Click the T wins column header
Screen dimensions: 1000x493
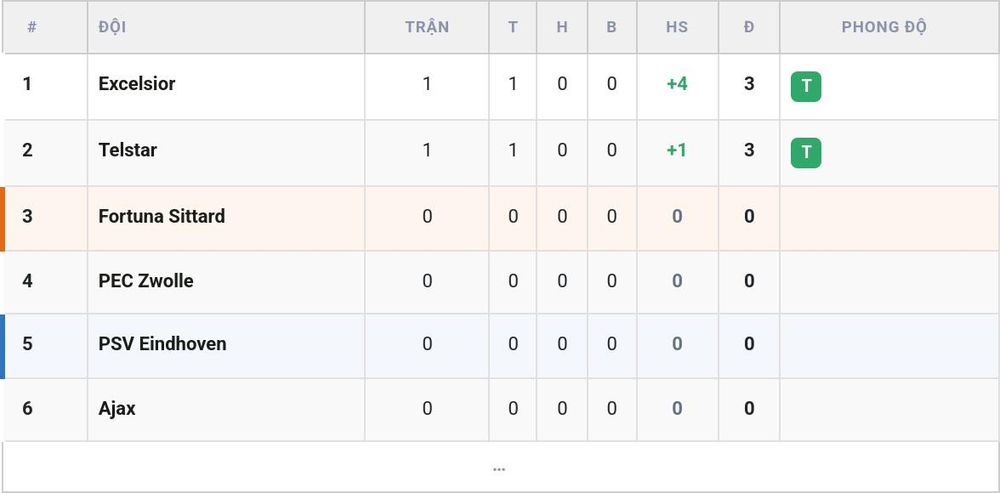(x=513, y=27)
